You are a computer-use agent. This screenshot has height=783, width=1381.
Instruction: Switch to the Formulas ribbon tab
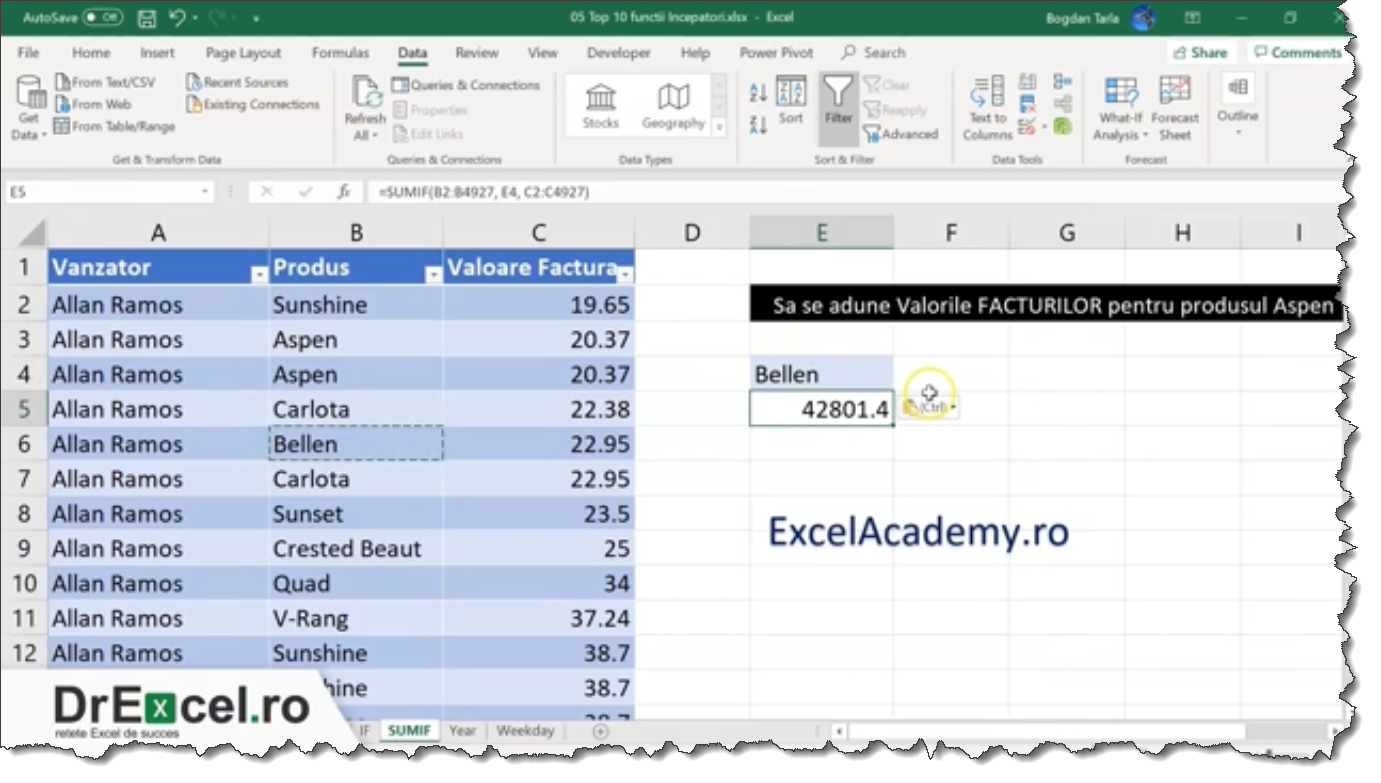[340, 53]
